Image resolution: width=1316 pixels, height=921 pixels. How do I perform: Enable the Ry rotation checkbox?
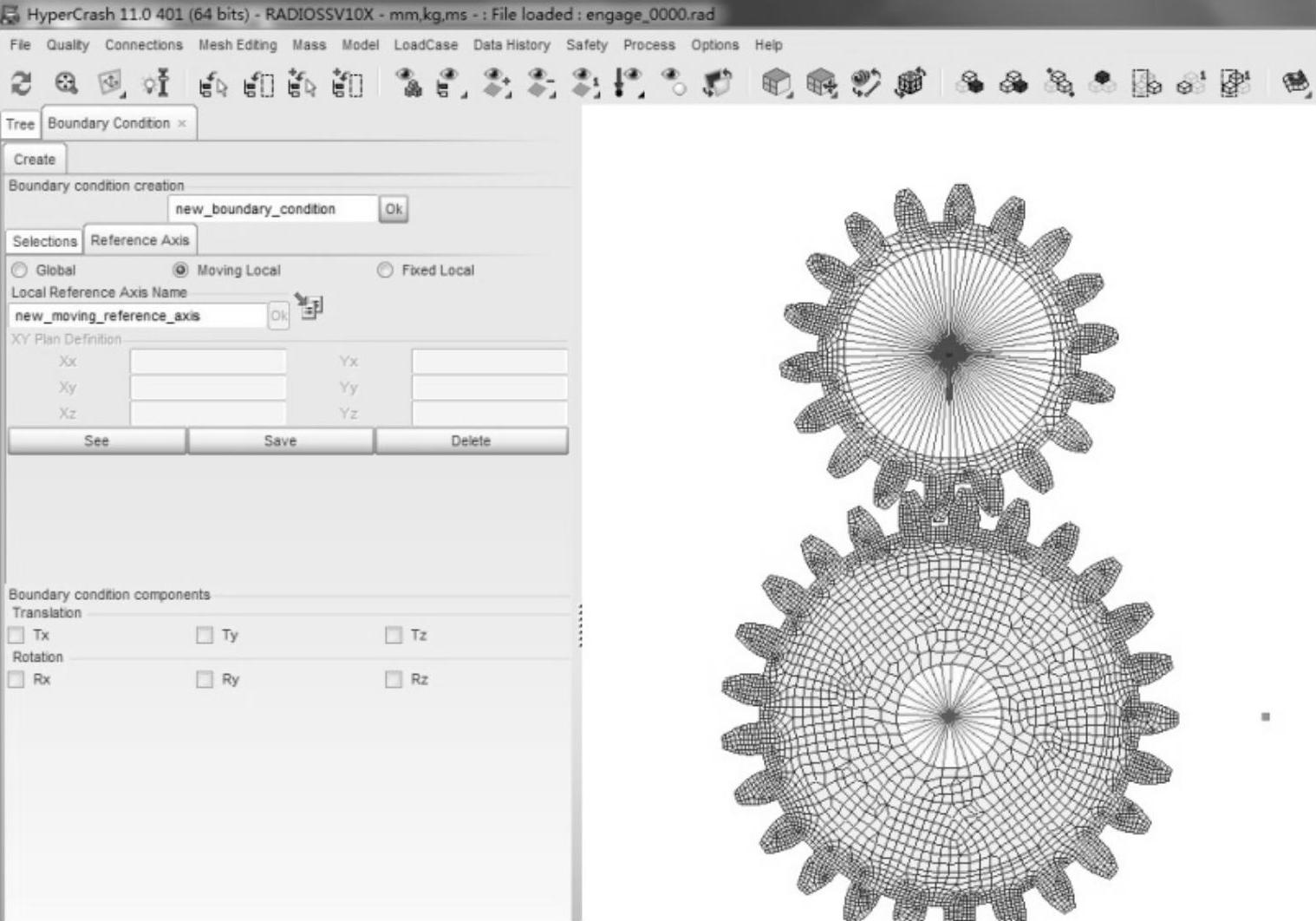[205, 680]
